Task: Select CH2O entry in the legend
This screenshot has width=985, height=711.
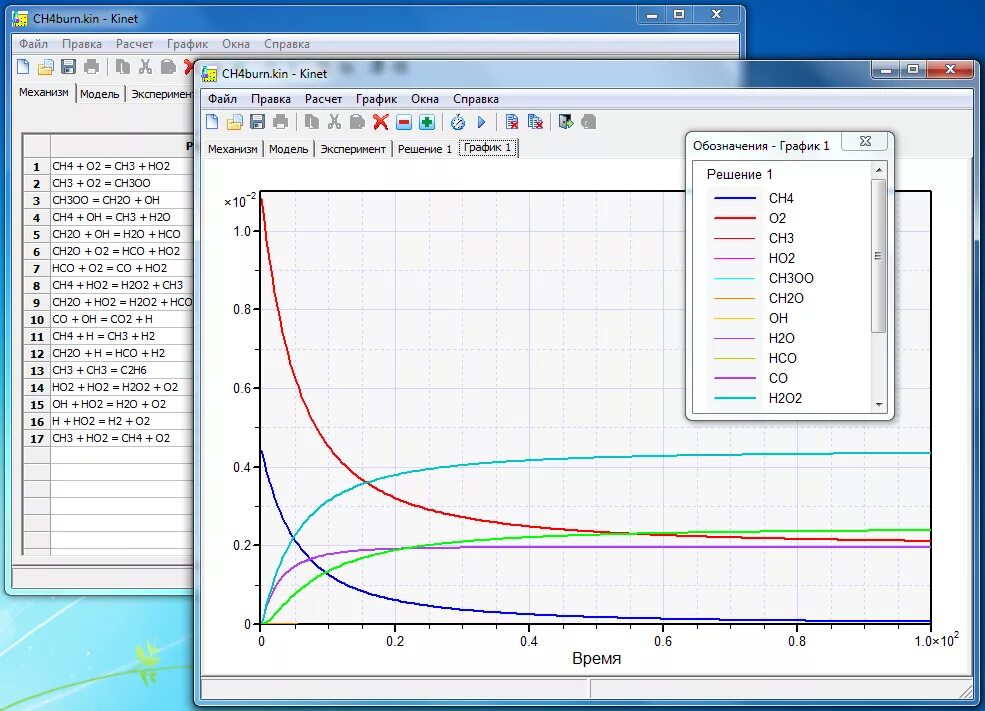Action: coord(786,298)
